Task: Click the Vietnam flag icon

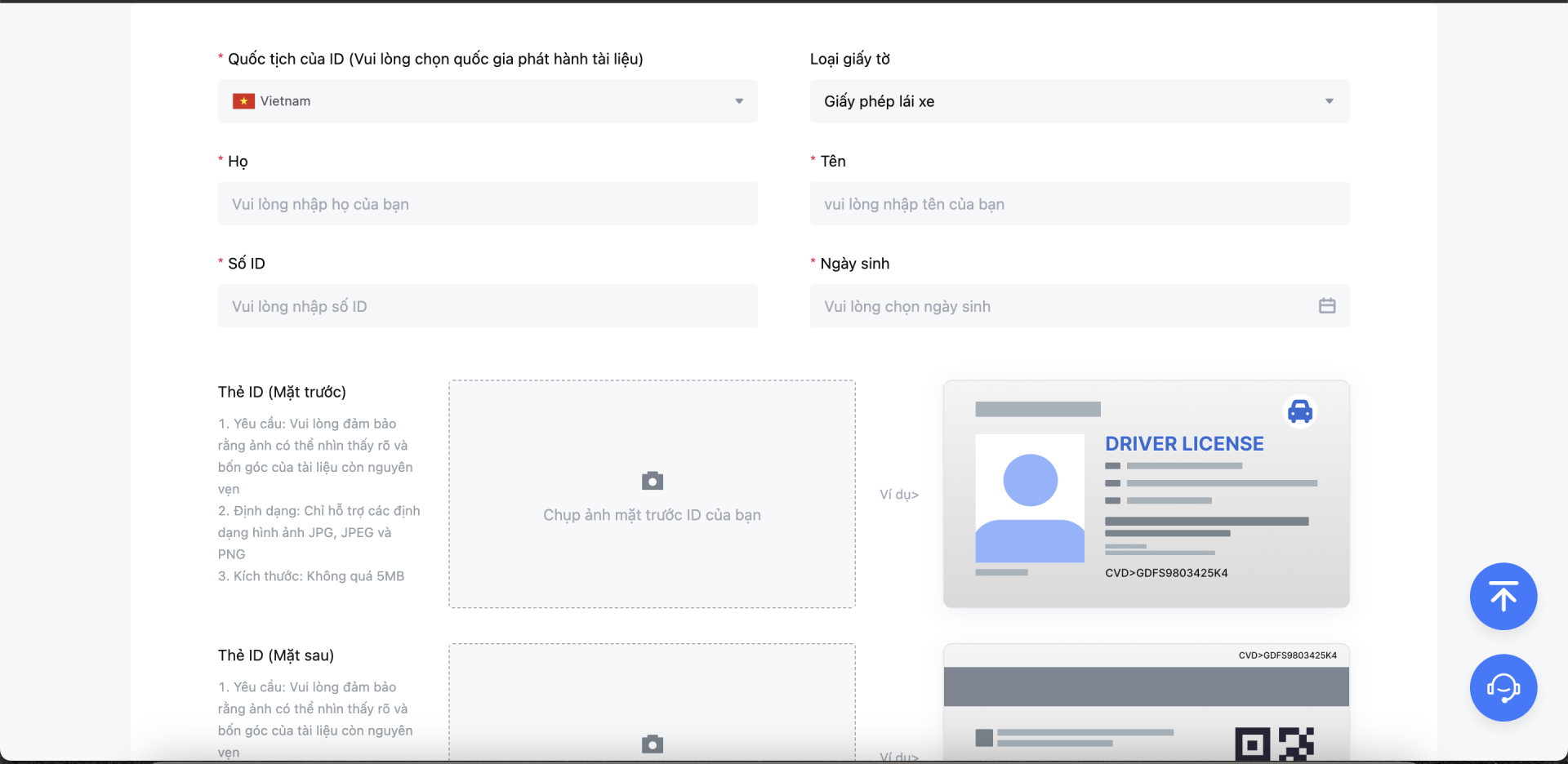Action: click(x=243, y=101)
